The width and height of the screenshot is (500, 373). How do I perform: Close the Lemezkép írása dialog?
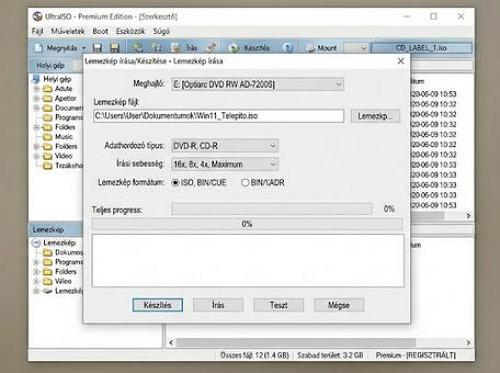[x=401, y=61]
